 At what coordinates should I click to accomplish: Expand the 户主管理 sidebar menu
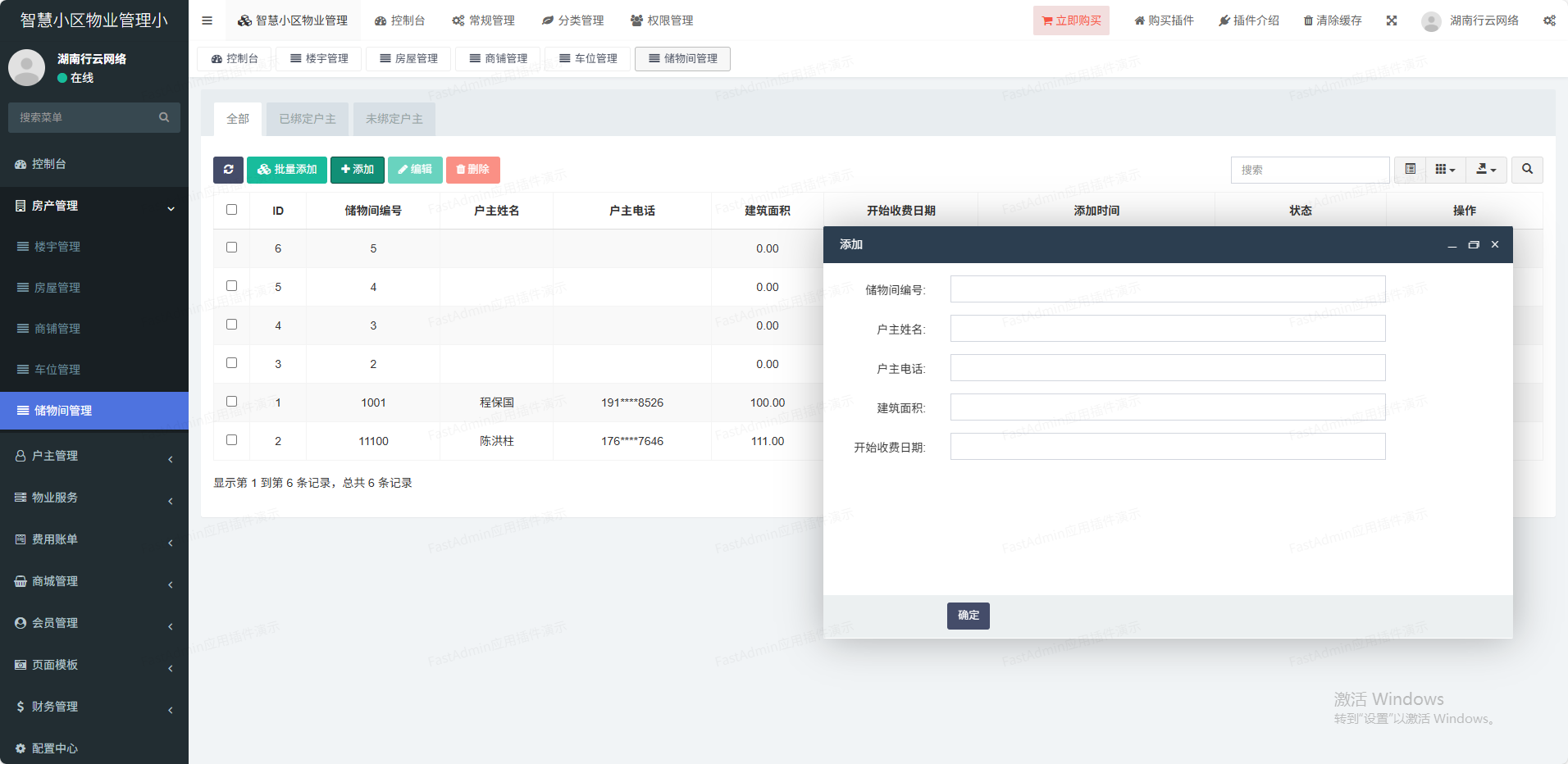[94, 456]
